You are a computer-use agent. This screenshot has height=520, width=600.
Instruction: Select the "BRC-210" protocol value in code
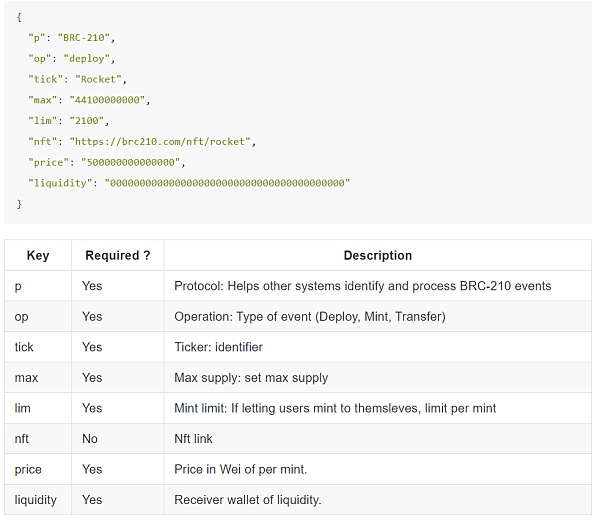coord(84,37)
